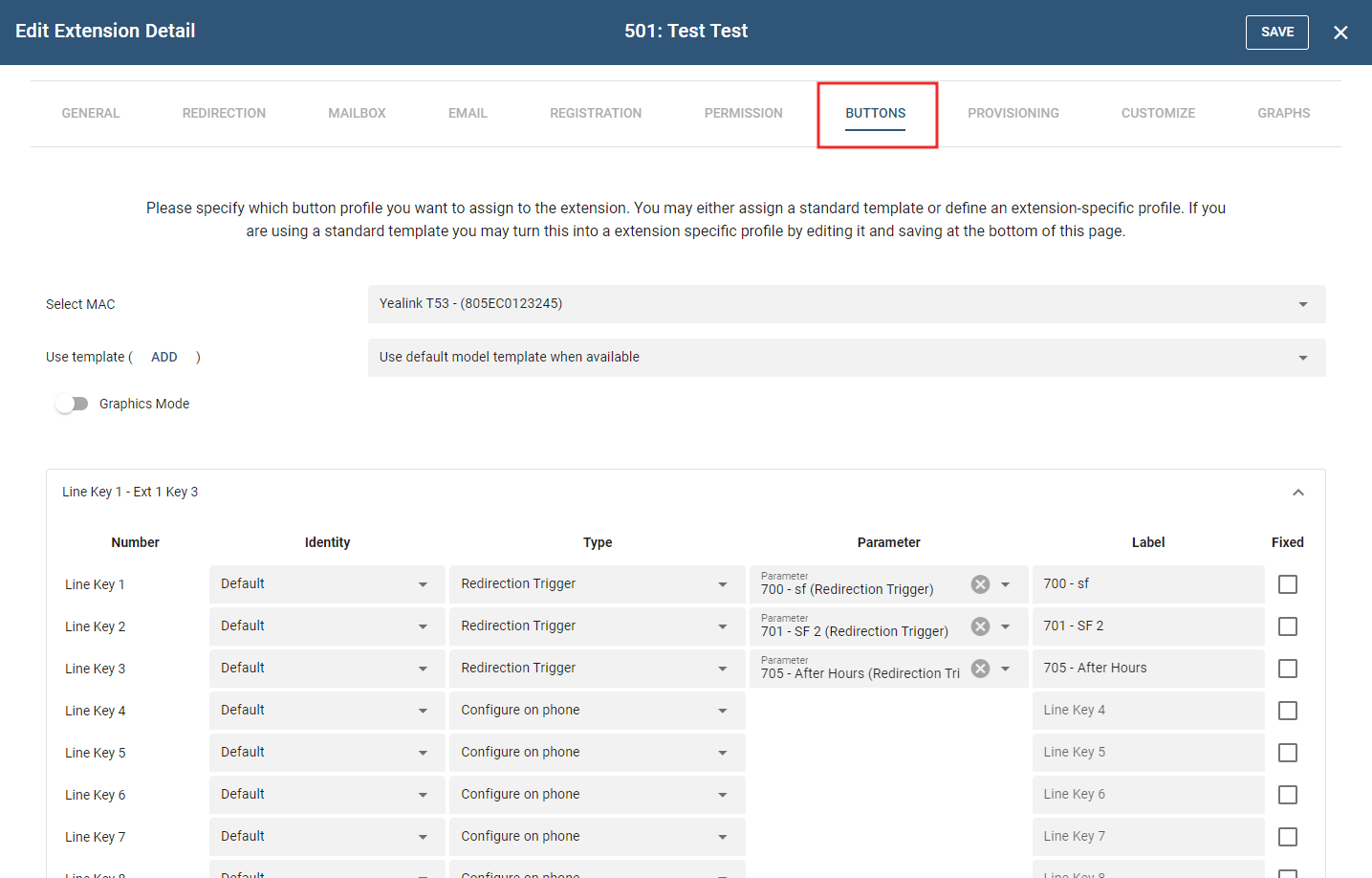
Task: Switch to the Provisioning tab
Action: [x=1013, y=113]
